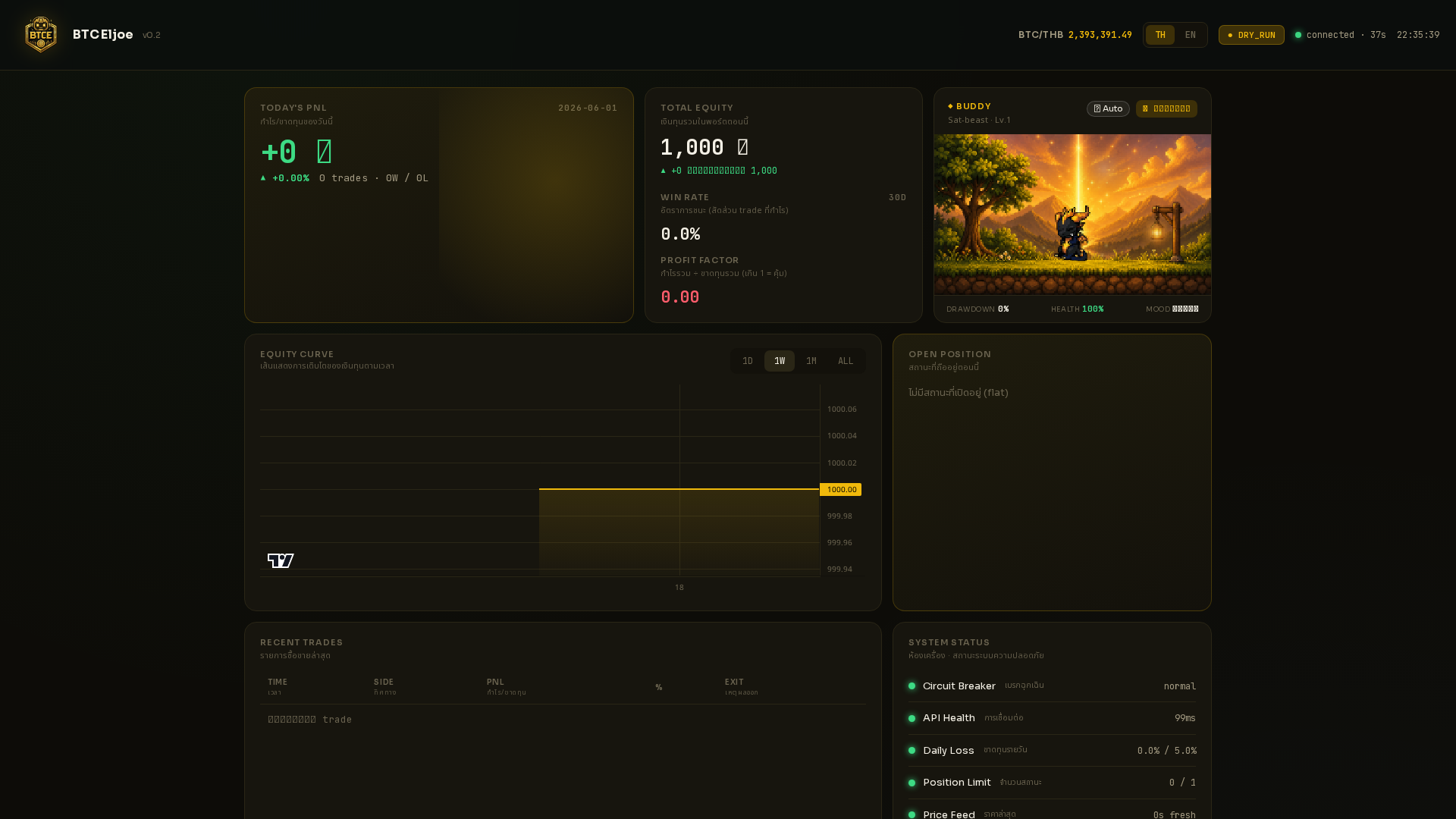
Task: Click the Price Feed '0s fresh' value
Action: (1175, 814)
